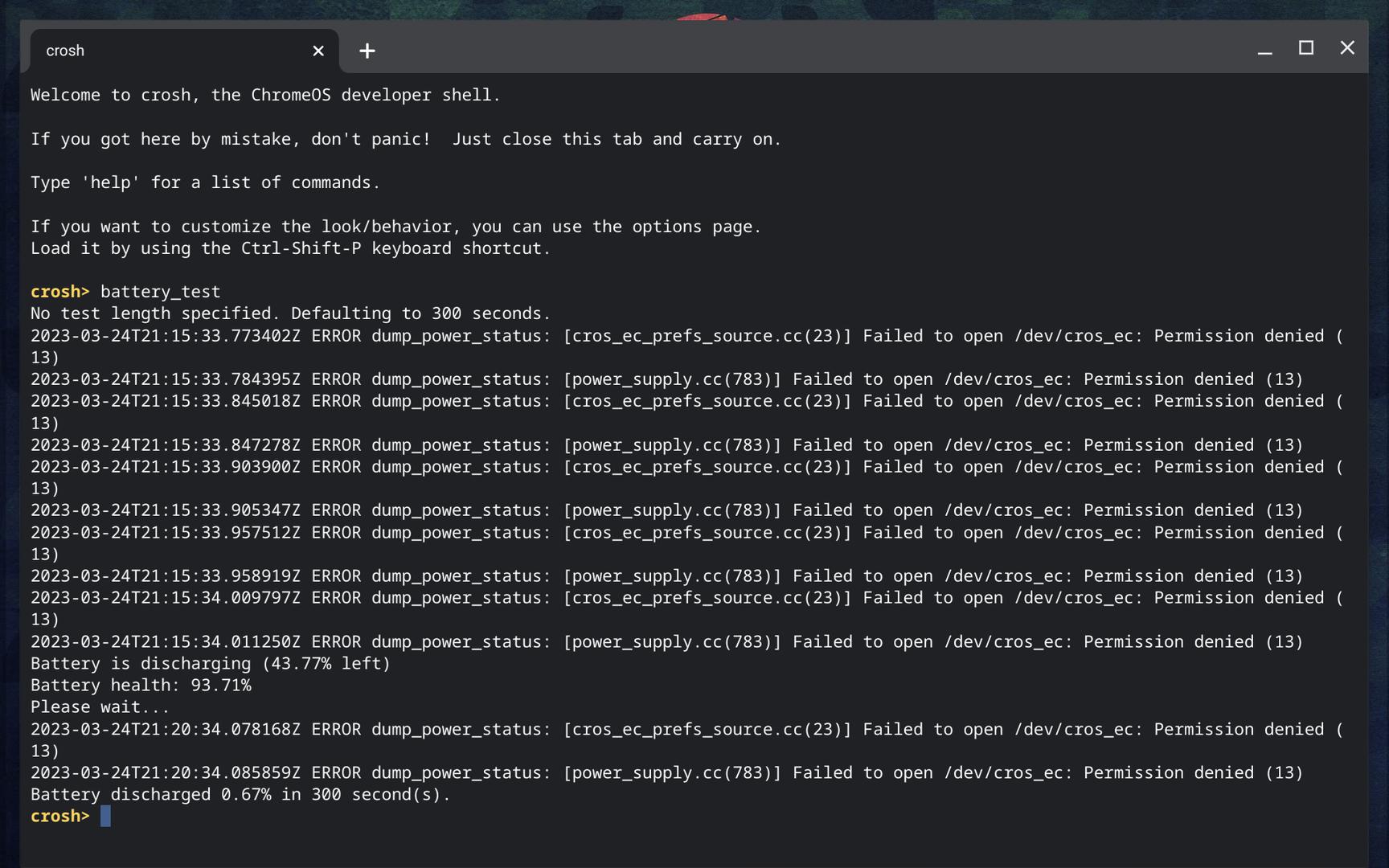Click the cursor block at the last prompt
1389x868 pixels.
tap(105, 817)
